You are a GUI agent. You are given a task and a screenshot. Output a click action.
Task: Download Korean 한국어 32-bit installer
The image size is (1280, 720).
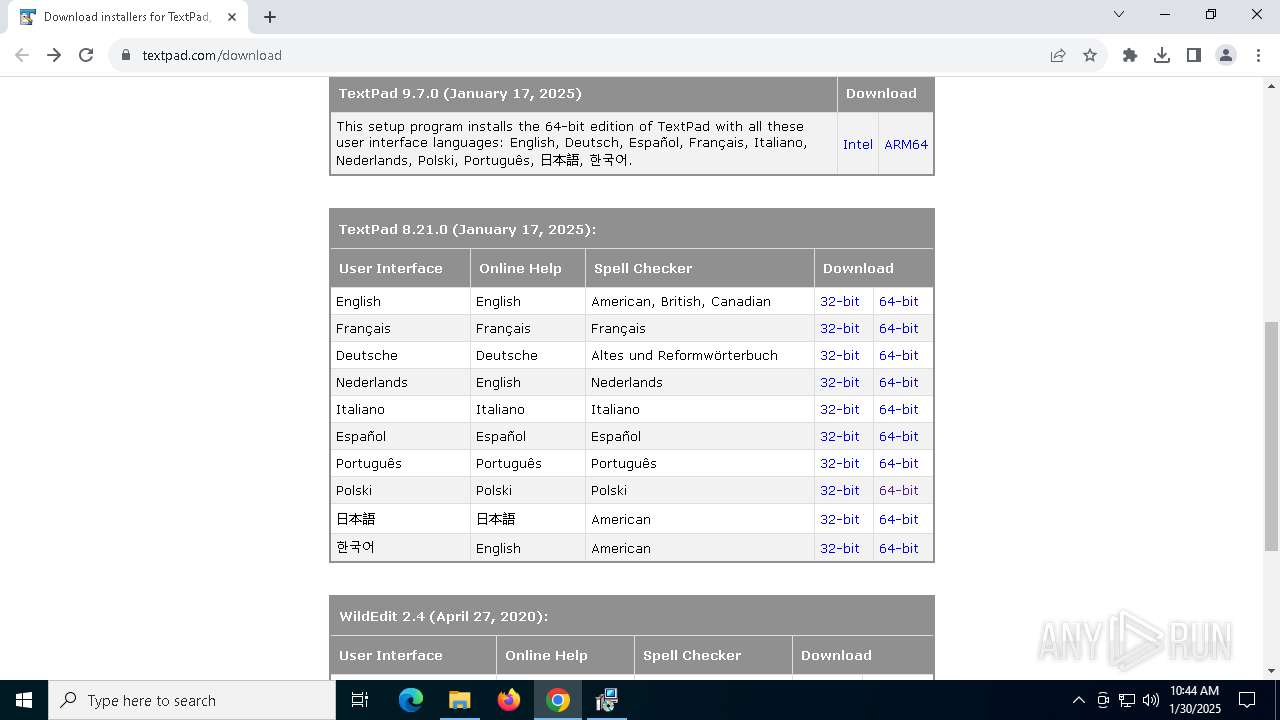coord(840,548)
